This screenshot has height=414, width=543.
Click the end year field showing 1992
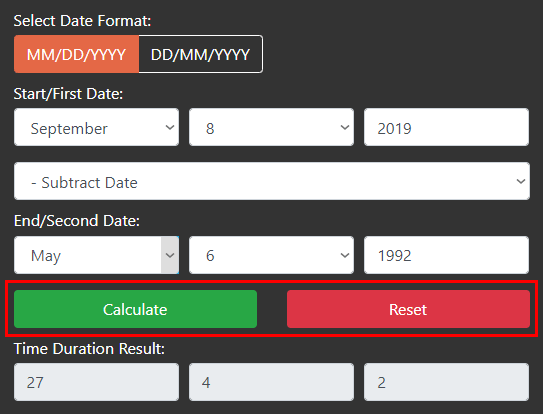(446, 255)
